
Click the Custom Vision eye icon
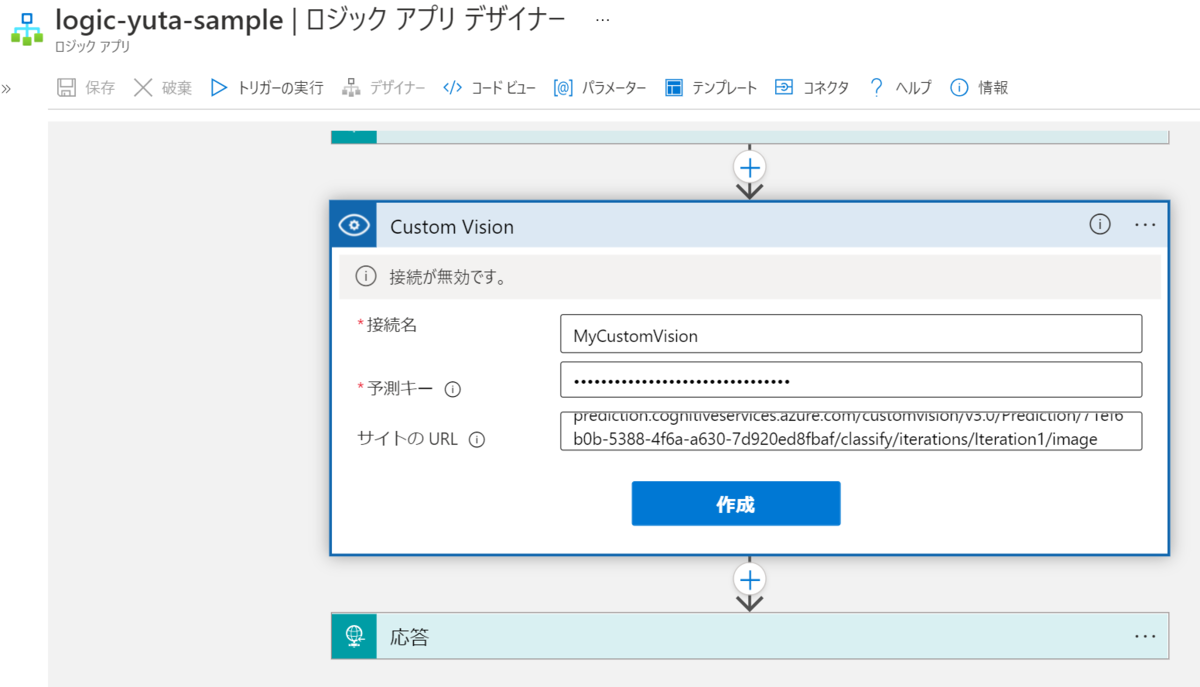coord(354,225)
